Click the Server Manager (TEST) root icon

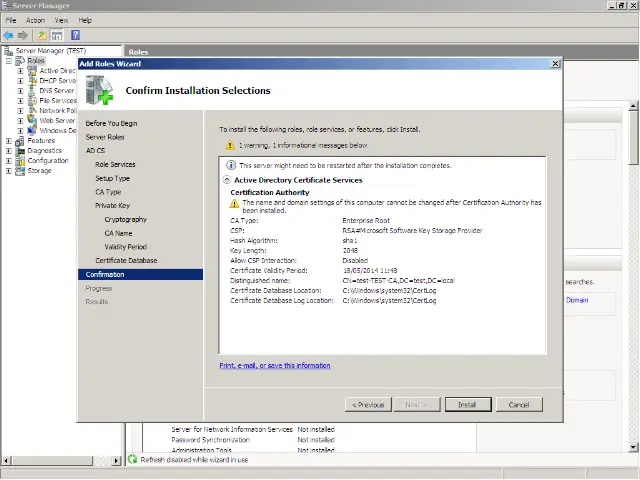[x=8, y=51]
